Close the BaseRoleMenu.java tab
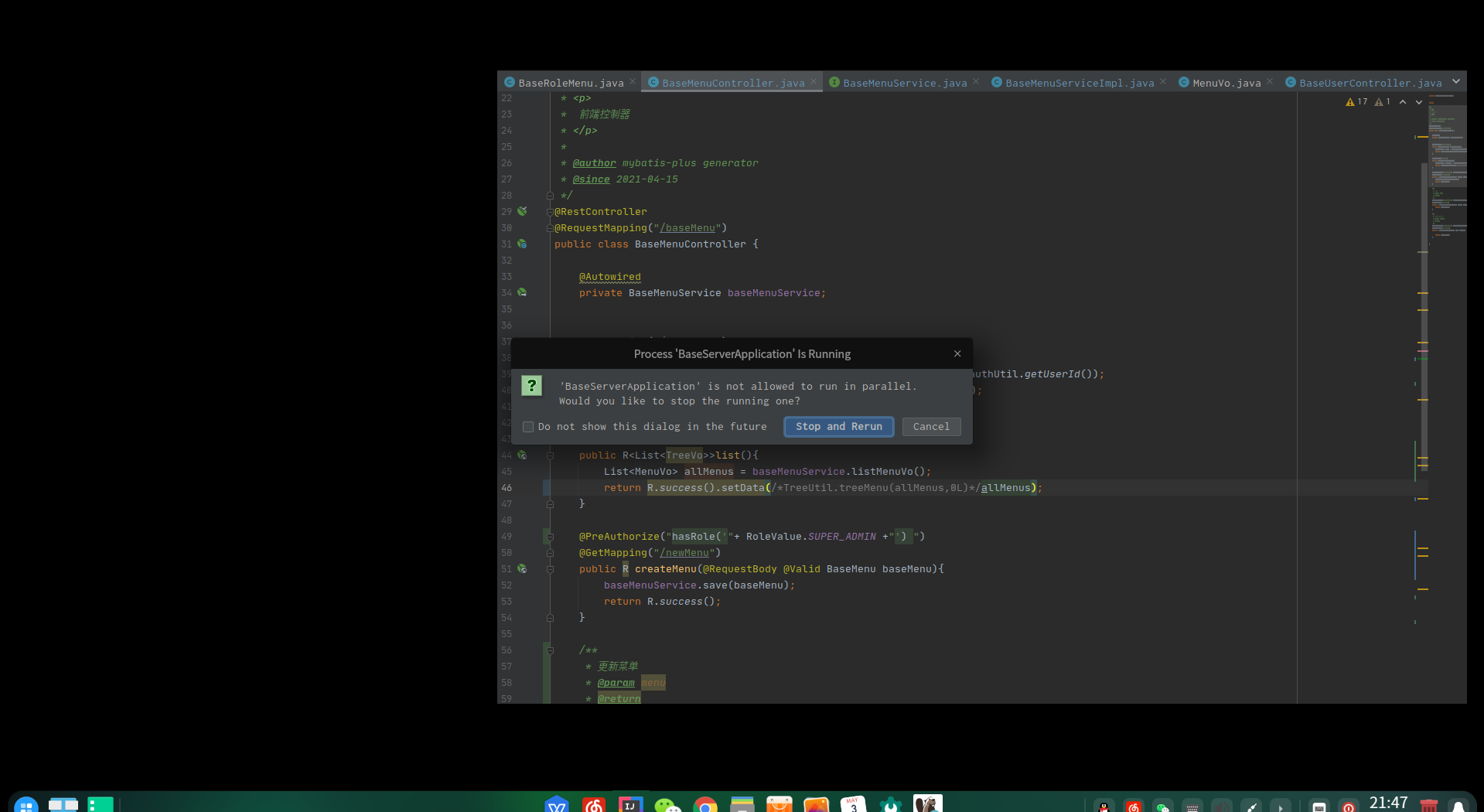 tap(633, 82)
